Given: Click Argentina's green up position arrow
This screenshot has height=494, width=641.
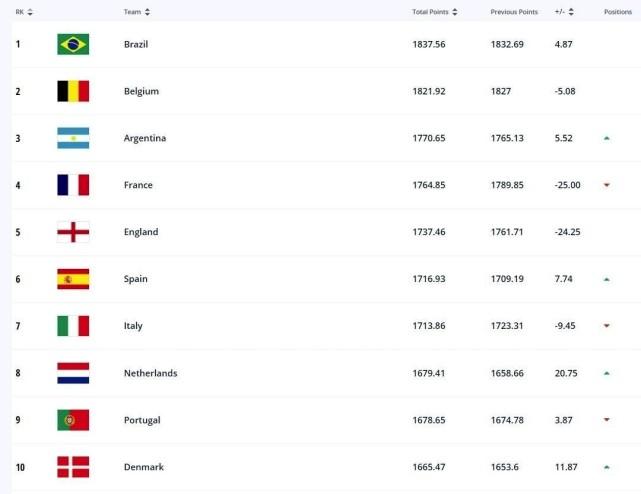Looking at the screenshot, I should pos(607,138).
